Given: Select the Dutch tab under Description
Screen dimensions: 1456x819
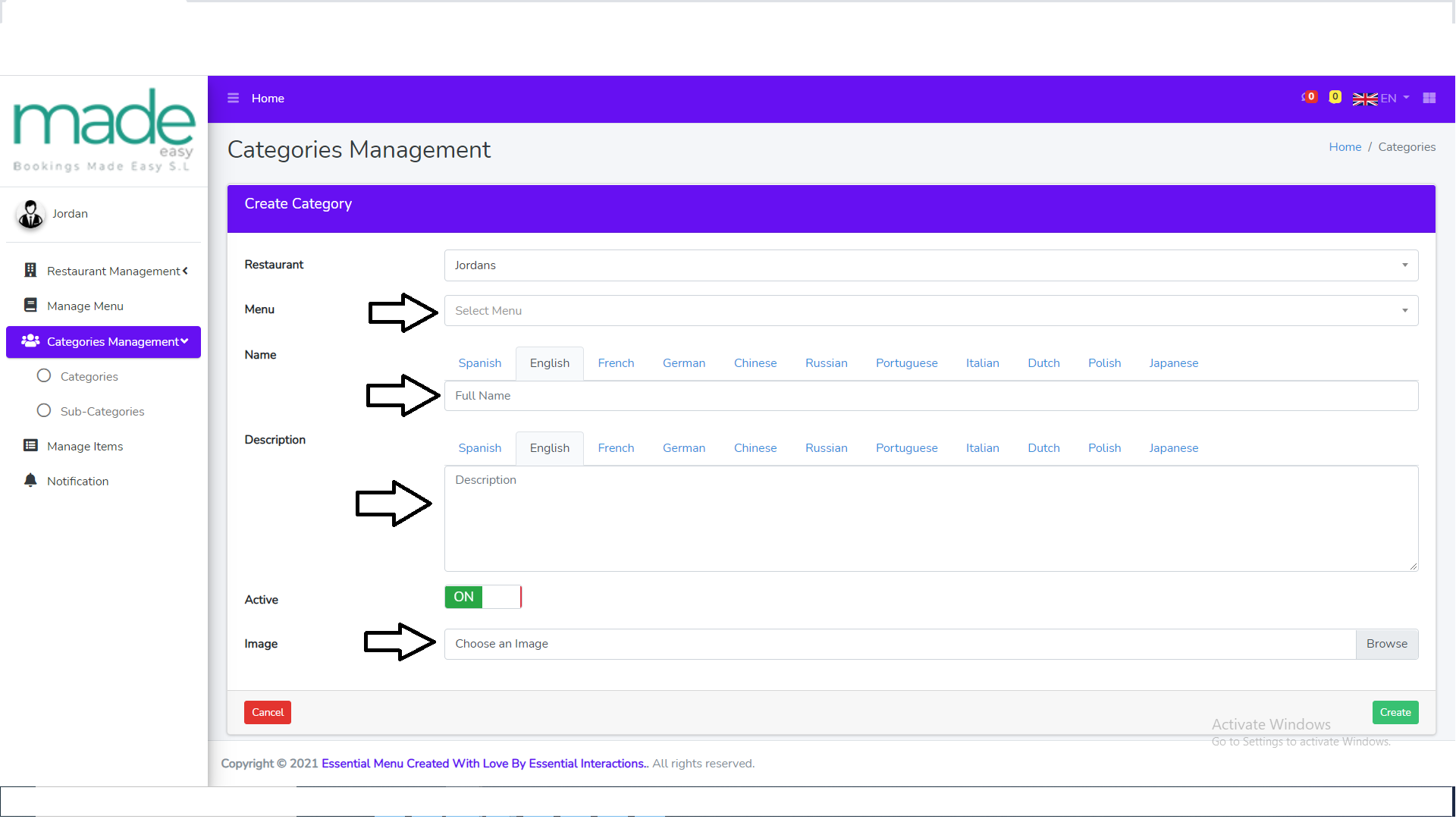Looking at the screenshot, I should pos(1044,448).
